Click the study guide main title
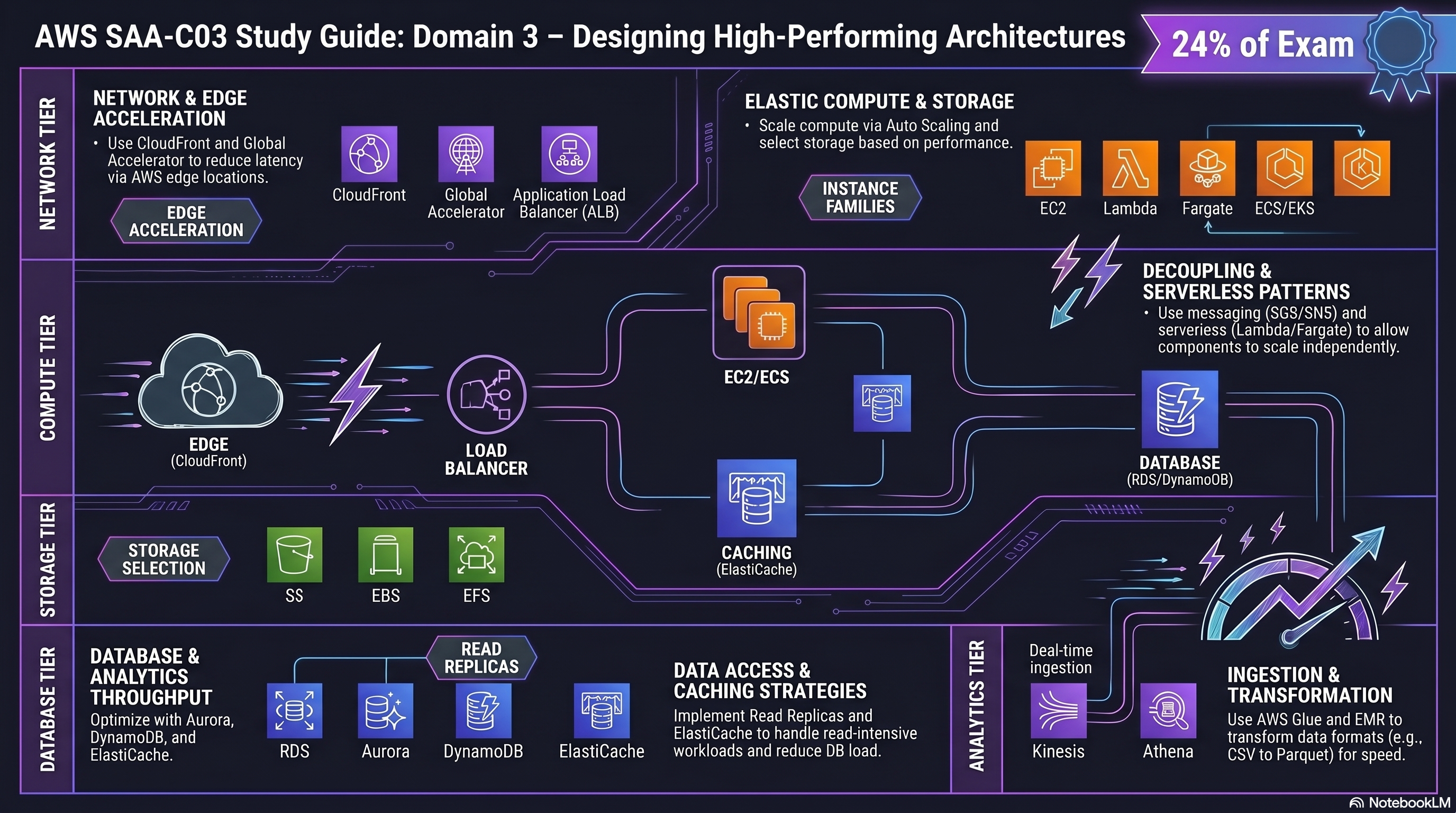 click(580, 37)
